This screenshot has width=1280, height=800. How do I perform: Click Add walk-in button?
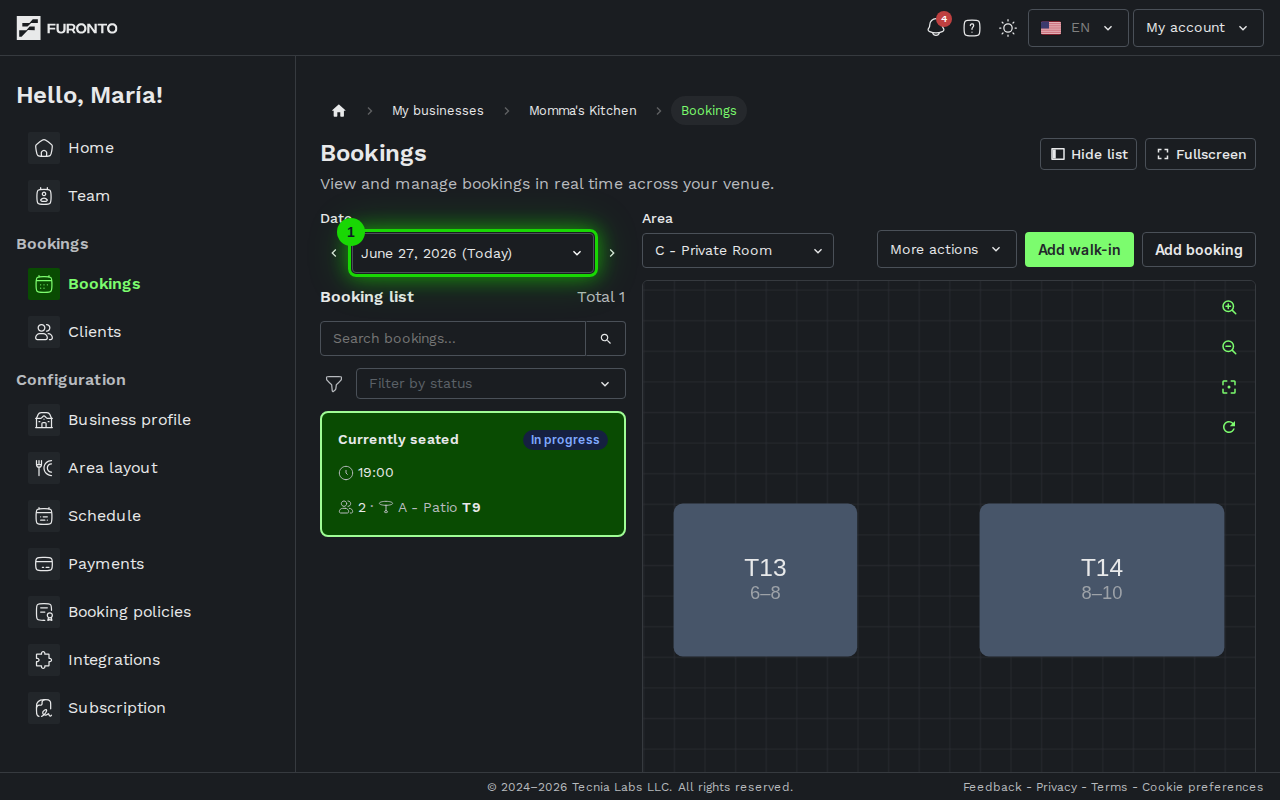(x=1079, y=250)
